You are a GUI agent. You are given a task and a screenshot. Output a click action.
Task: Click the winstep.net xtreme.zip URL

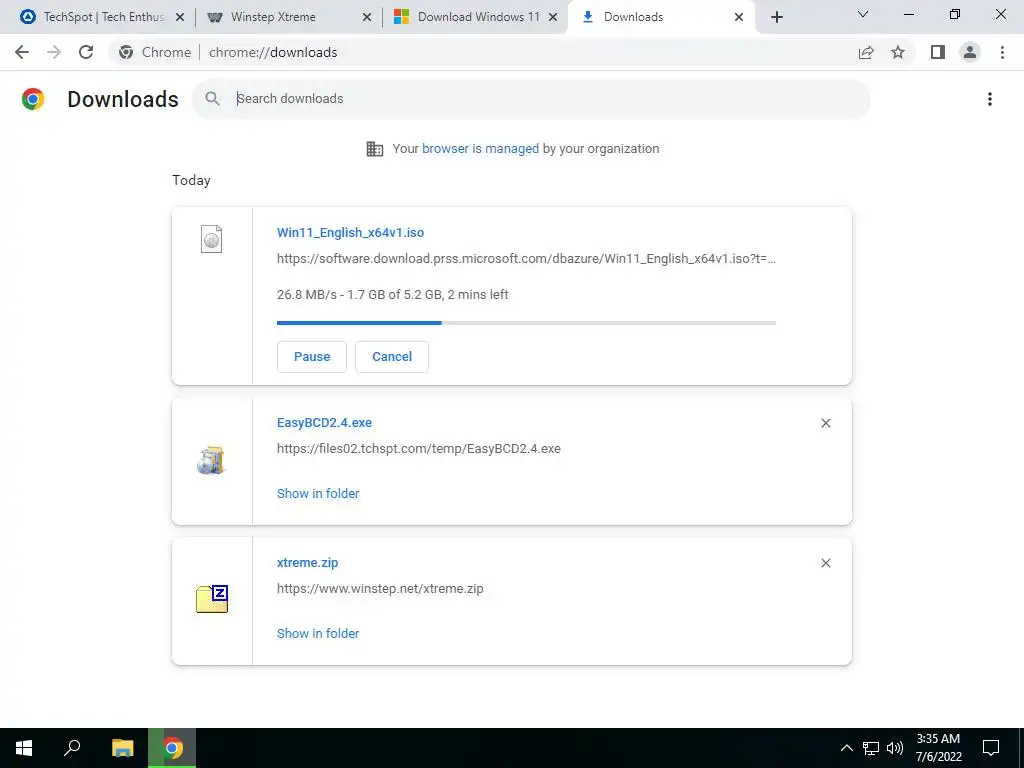(380, 588)
